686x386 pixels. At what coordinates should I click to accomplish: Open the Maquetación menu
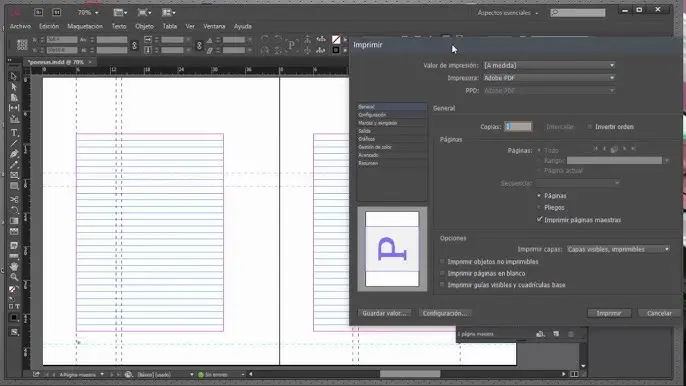click(x=85, y=26)
